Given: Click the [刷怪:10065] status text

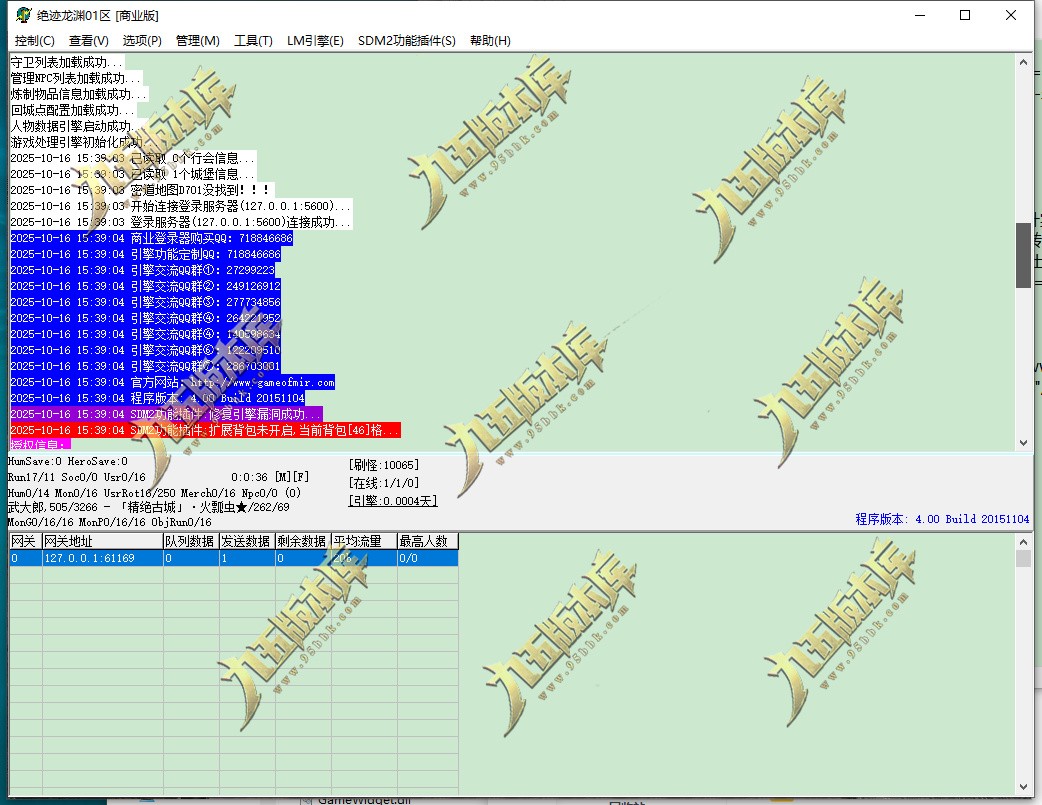Looking at the screenshot, I should pyautogui.click(x=384, y=465).
